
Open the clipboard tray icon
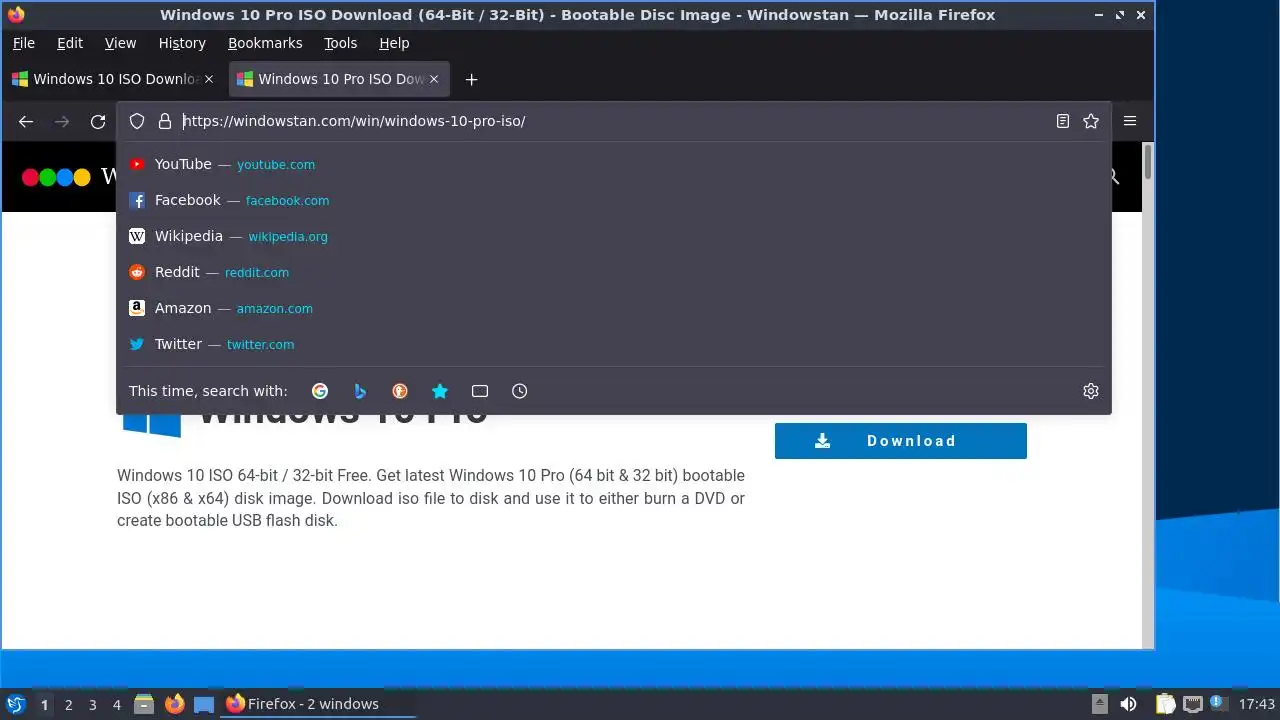pyautogui.click(x=1165, y=704)
